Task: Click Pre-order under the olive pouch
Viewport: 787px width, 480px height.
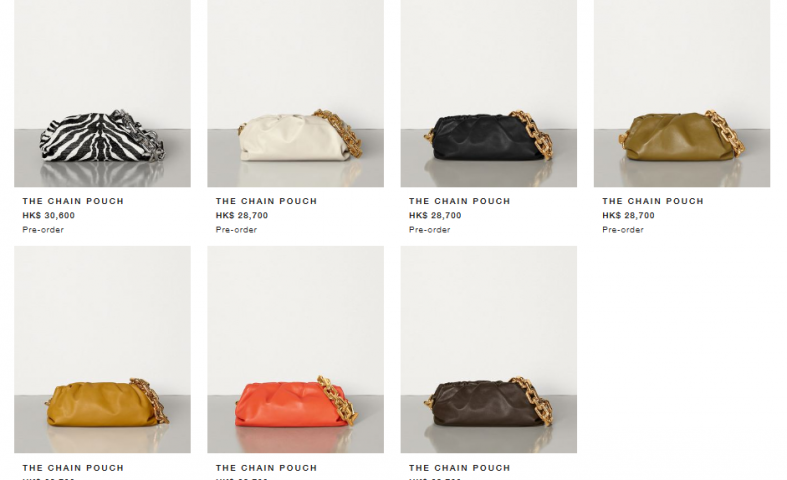Action: tap(623, 229)
